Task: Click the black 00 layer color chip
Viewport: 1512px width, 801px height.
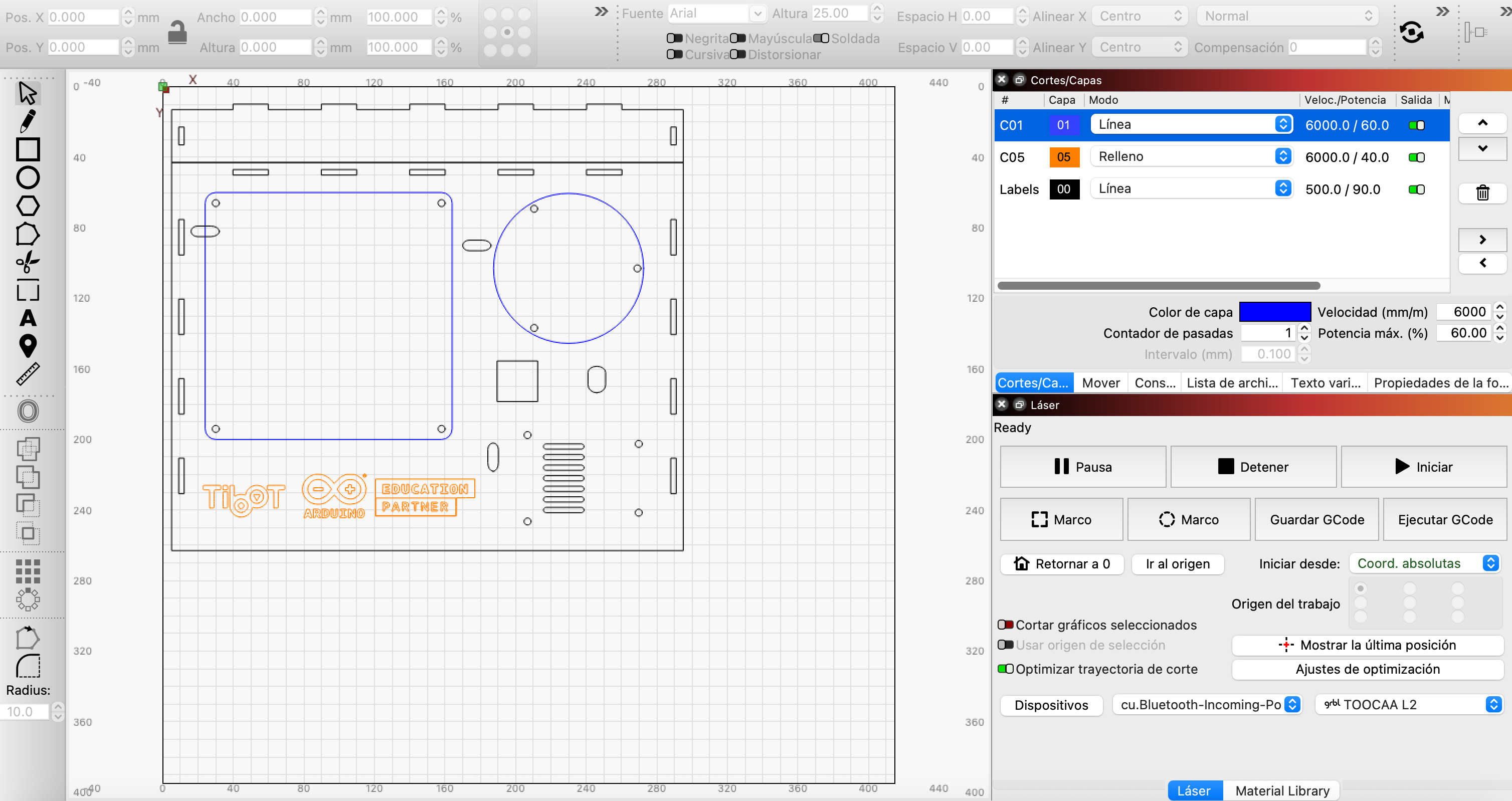Action: coord(1064,189)
